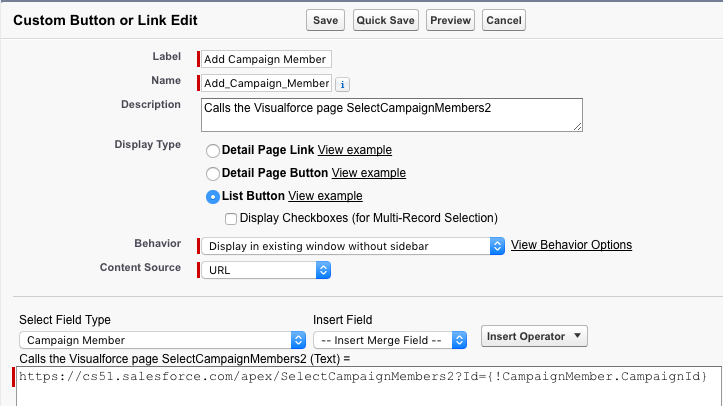Click the Insert Operator button
723x406 pixels.
click(x=534, y=336)
